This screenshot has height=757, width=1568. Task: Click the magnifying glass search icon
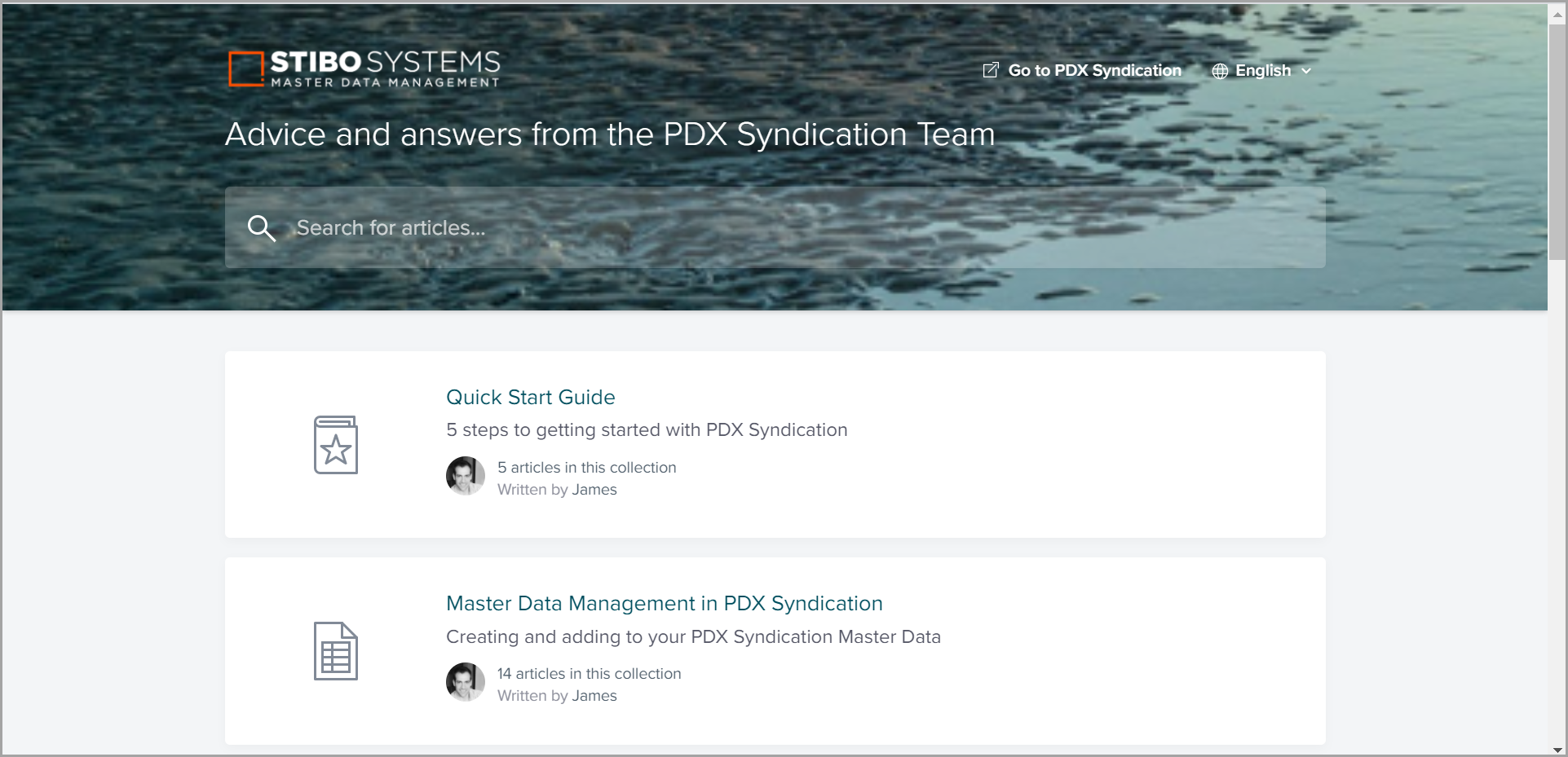pyautogui.click(x=261, y=228)
